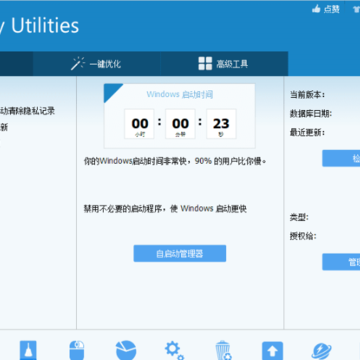Open the pie chart disk space analyzer
Screen dimensions: 360x360
[126, 350]
